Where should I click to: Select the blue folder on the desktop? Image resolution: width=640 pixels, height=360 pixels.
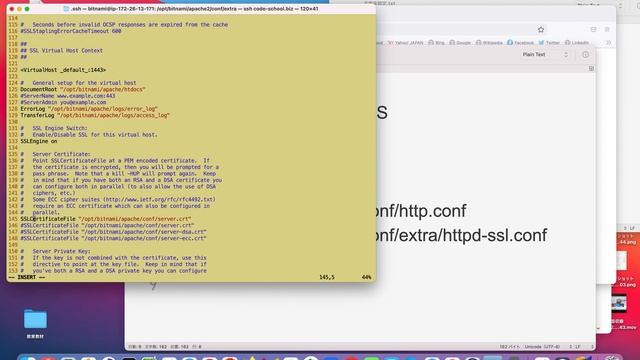(35, 319)
